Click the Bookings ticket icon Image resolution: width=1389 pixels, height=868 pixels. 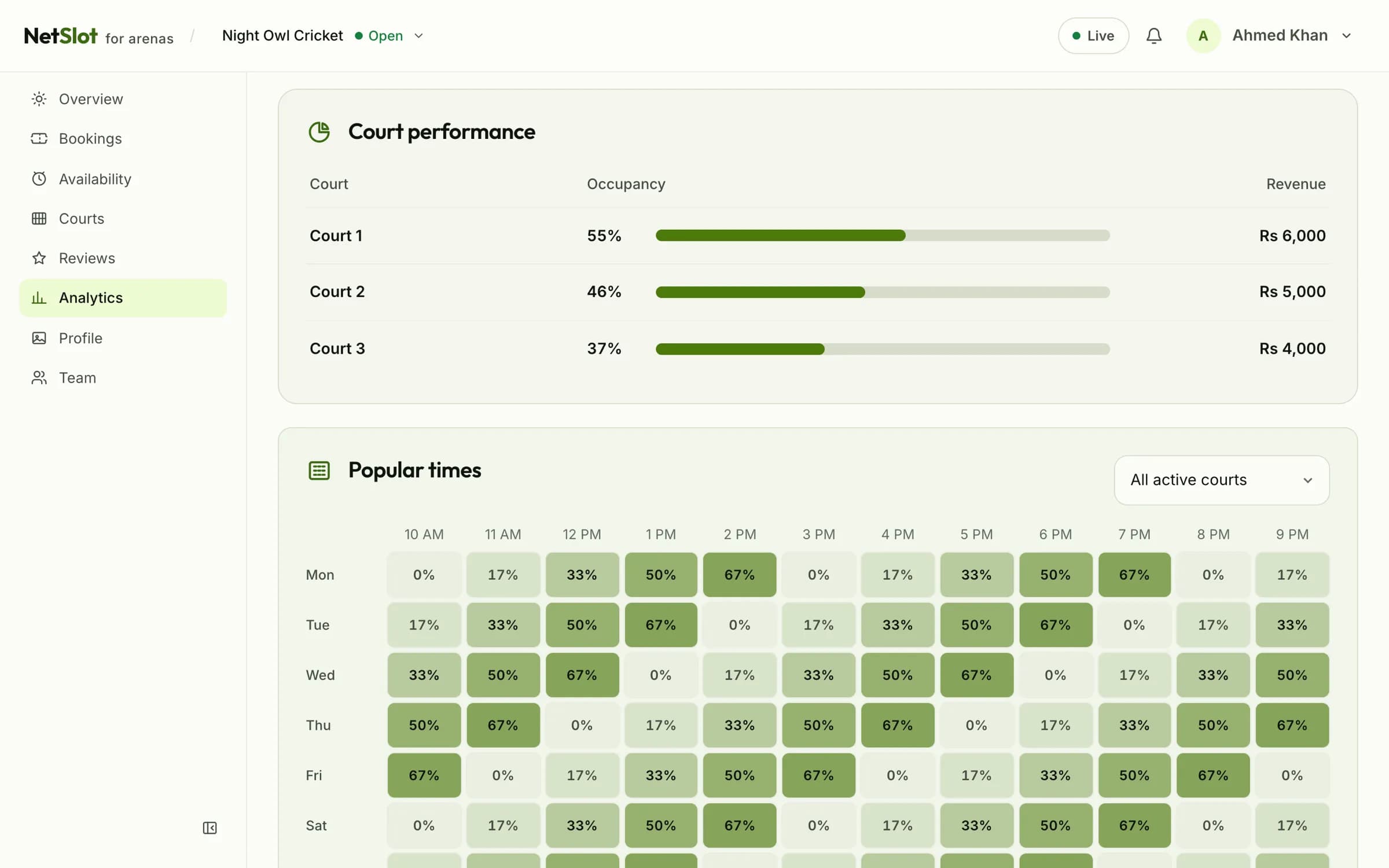pyautogui.click(x=39, y=139)
